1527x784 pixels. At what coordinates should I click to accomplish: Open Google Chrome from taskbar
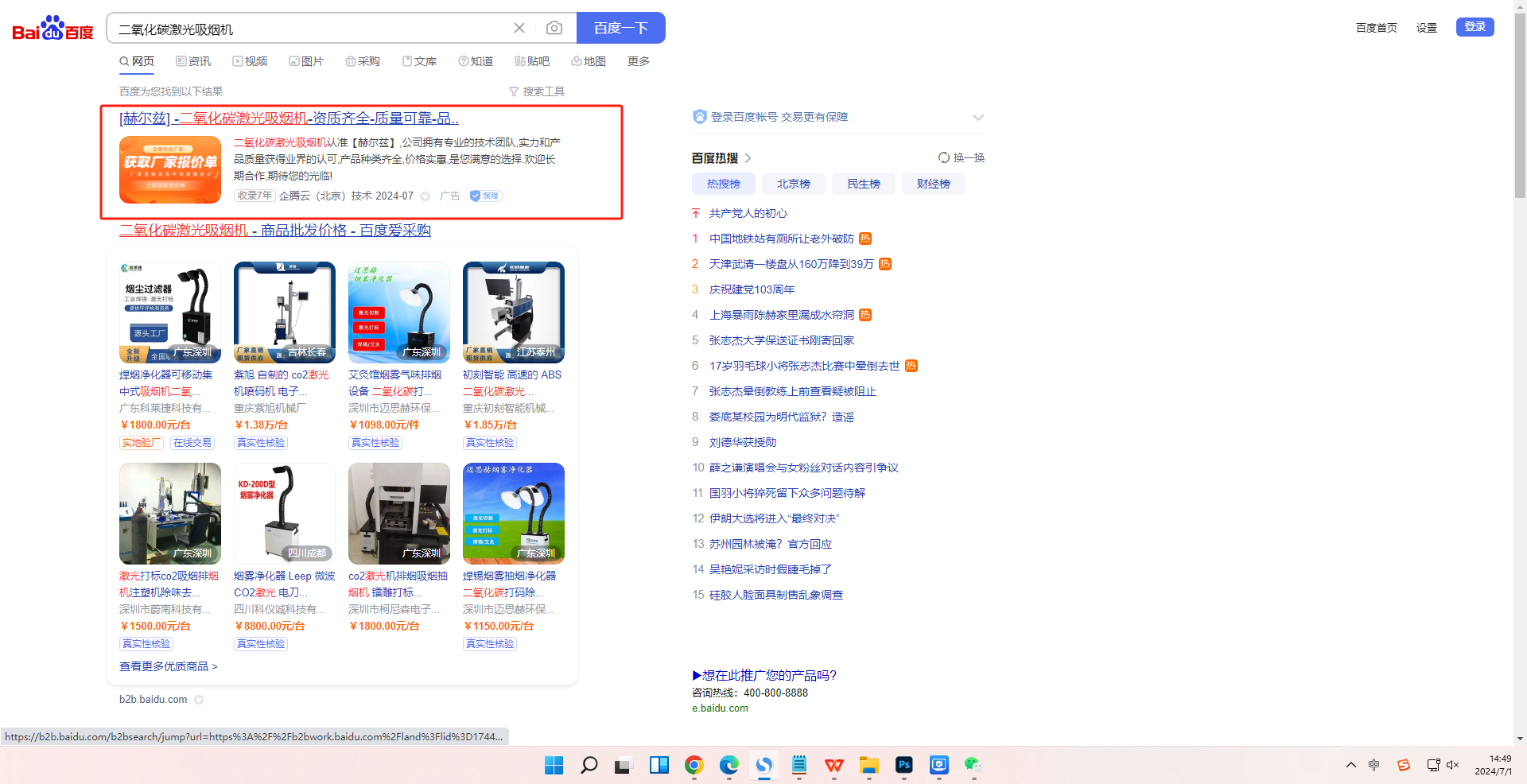[694, 765]
